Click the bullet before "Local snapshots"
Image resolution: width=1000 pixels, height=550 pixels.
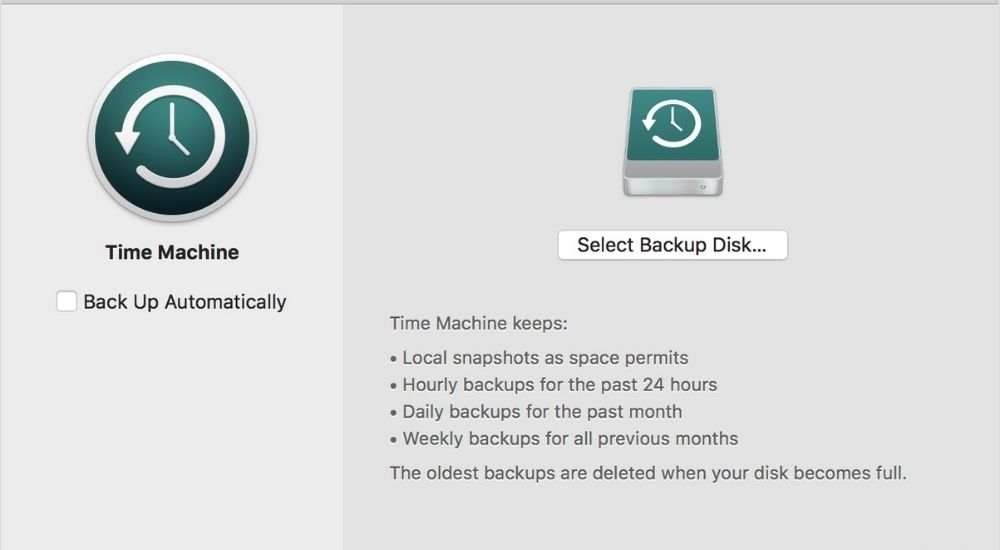click(x=393, y=358)
